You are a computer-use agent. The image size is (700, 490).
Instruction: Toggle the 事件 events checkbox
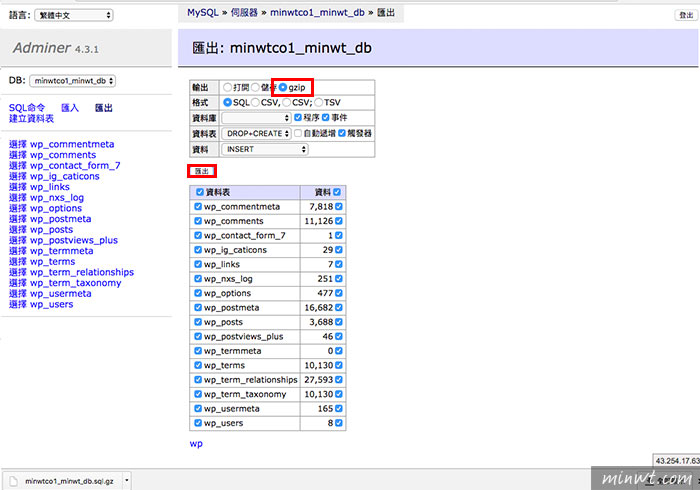(325, 117)
